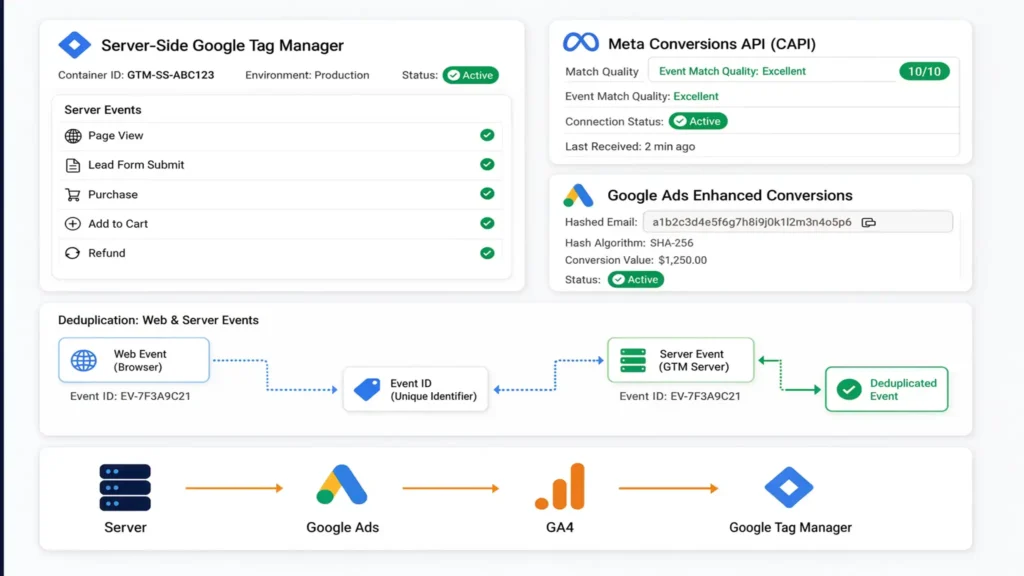This screenshot has height=576, width=1024.
Task: Click the Google Ads Enhanced Conversions logo
Action: [578, 195]
